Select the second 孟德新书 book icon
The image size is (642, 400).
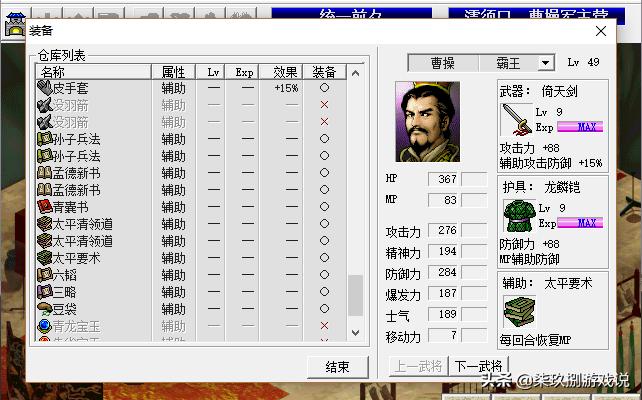point(44,190)
